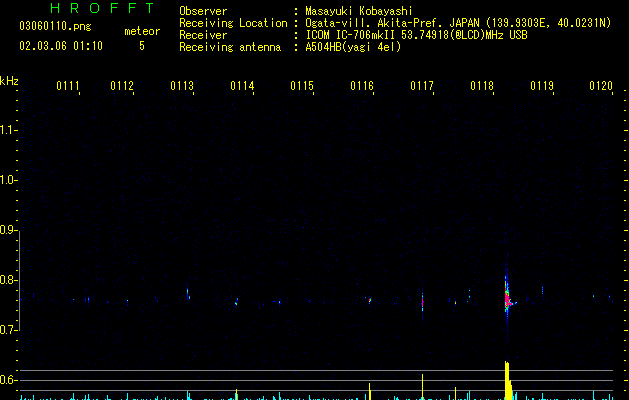
Task: Click the 'Receiver' field label
Action: (203, 35)
